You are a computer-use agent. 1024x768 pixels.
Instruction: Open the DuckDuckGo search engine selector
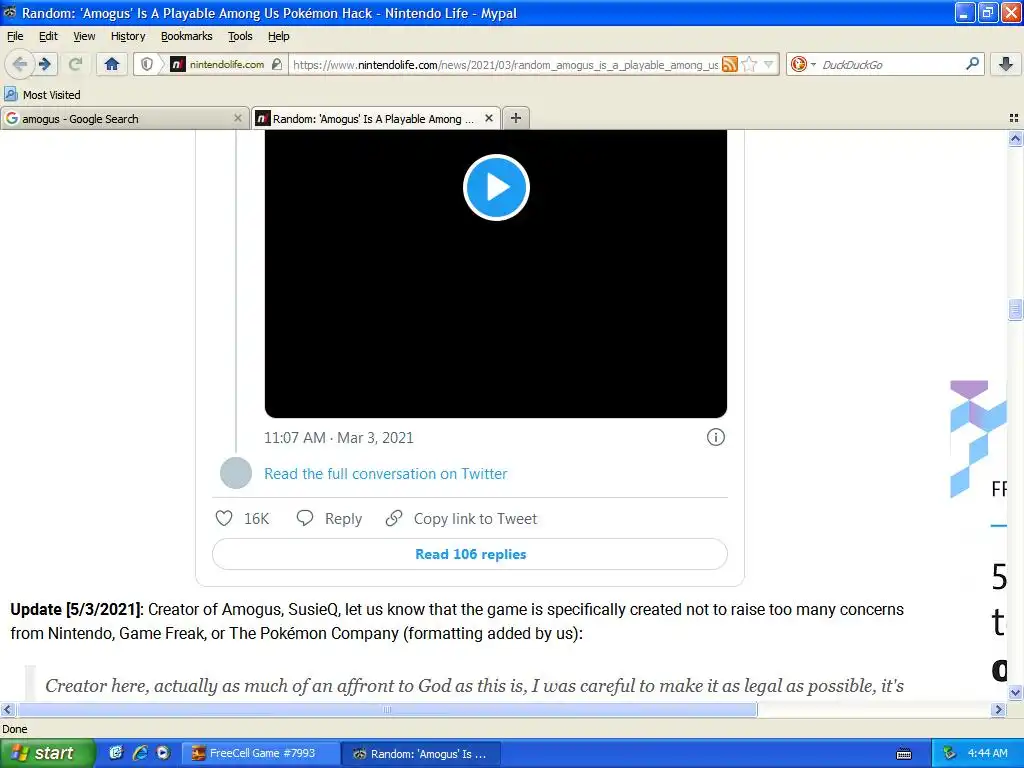pyautogui.click(x=803, y=64)
